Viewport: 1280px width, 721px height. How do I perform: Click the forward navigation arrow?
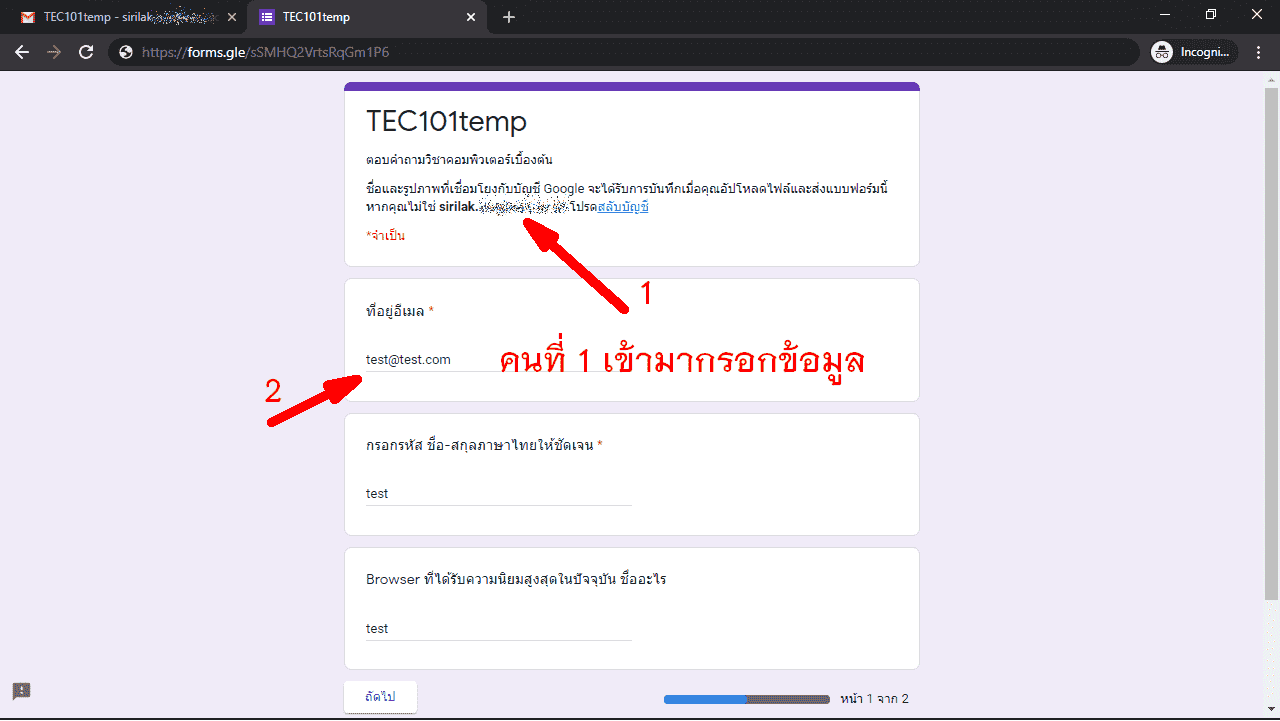pos(54,52)
